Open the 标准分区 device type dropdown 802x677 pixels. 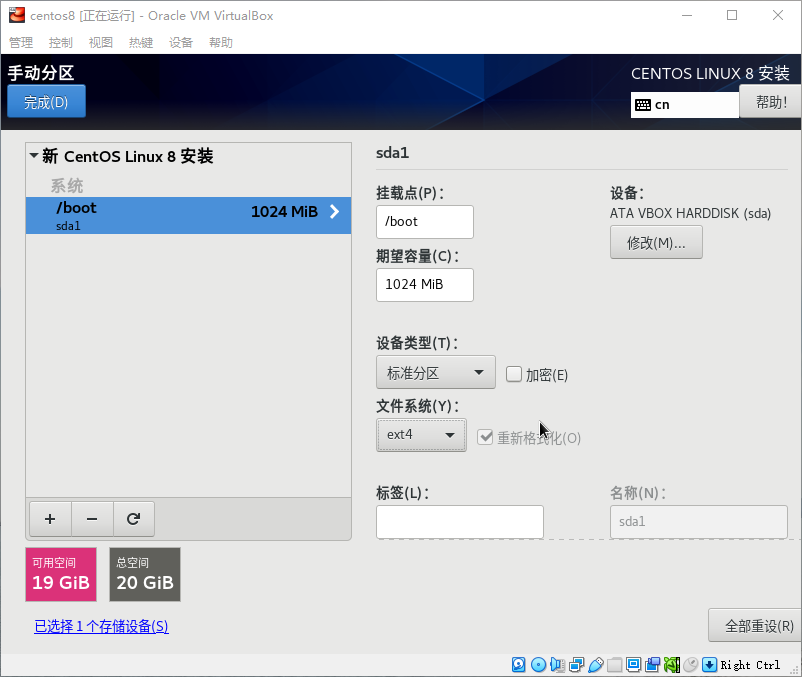point(436,372)
